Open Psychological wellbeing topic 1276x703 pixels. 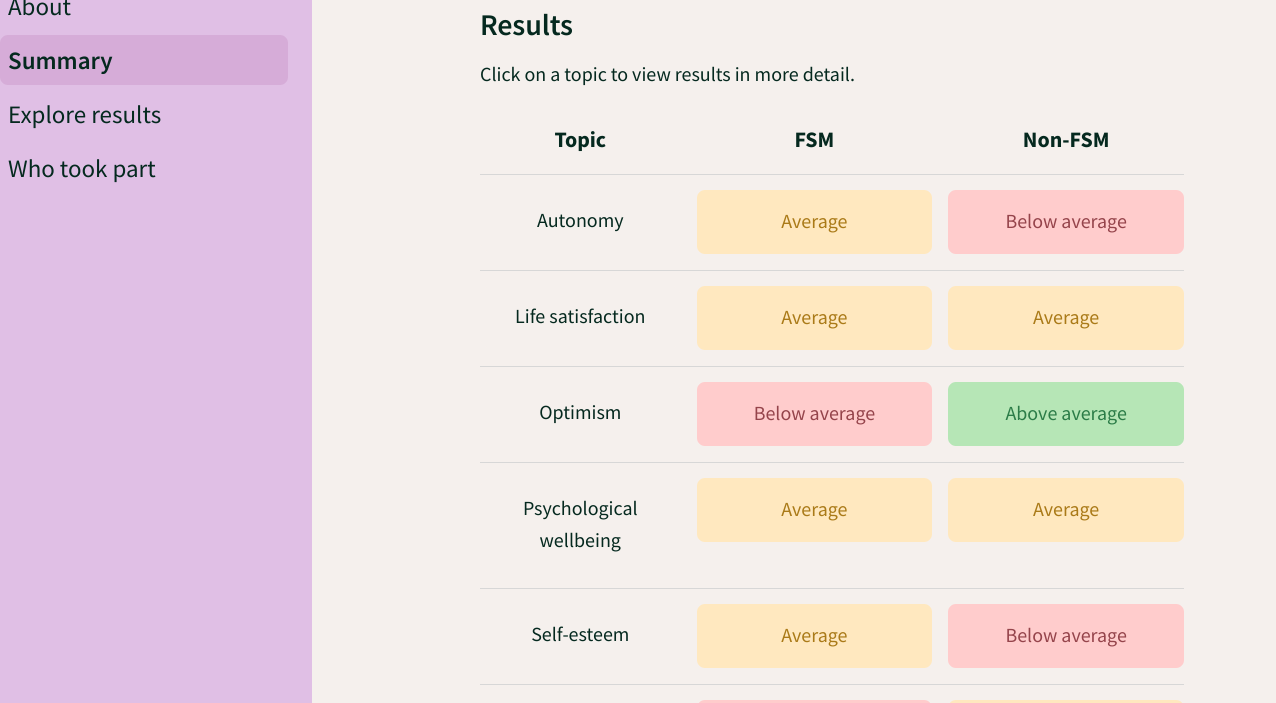tap(580, 524)
